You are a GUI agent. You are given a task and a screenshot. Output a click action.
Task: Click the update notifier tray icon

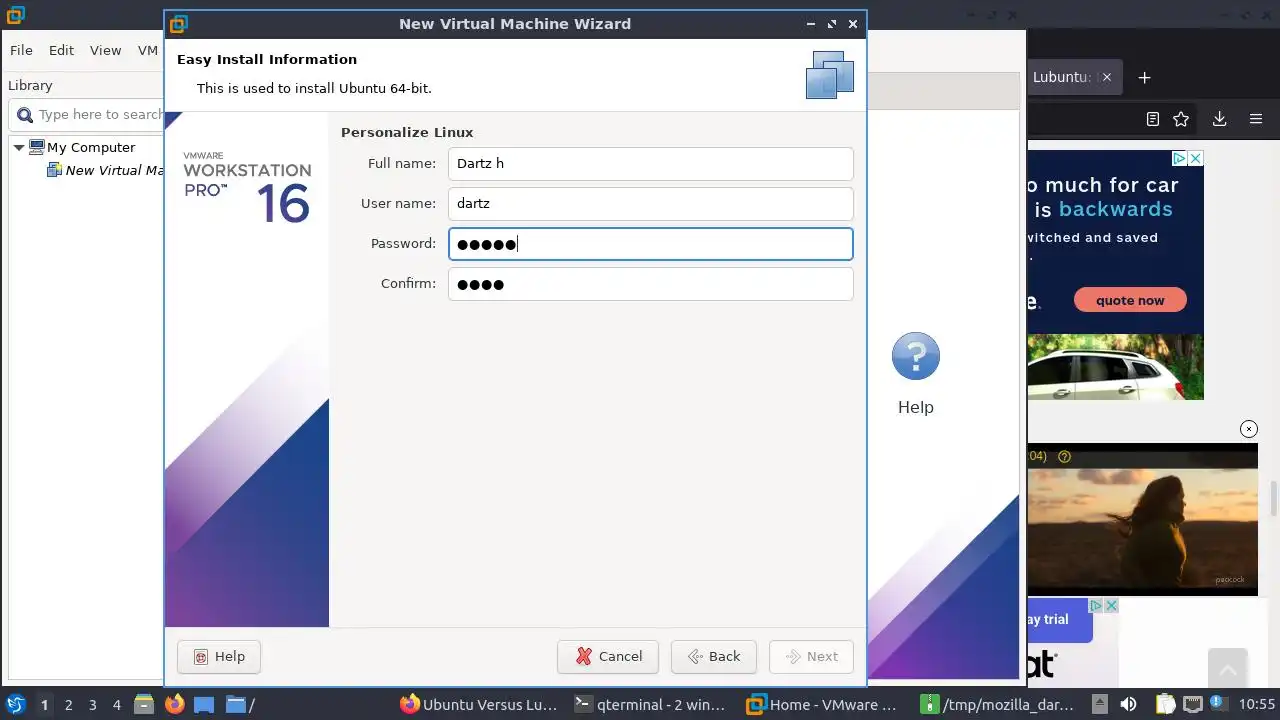pyautogui.click(x=1219, y=704)
